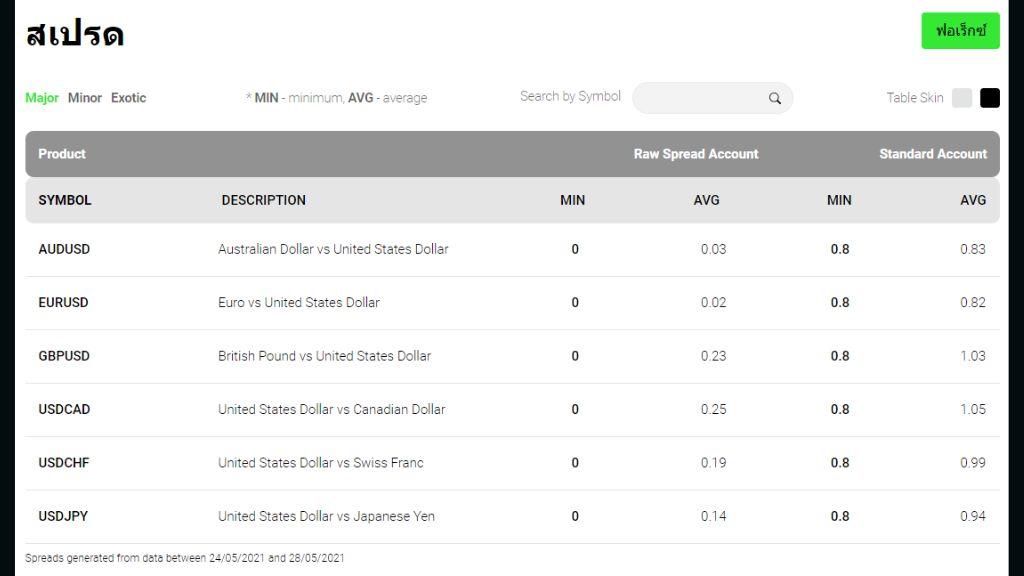Select the light gray table skin
The image size is (1024, 576).
tap(962, 98)
